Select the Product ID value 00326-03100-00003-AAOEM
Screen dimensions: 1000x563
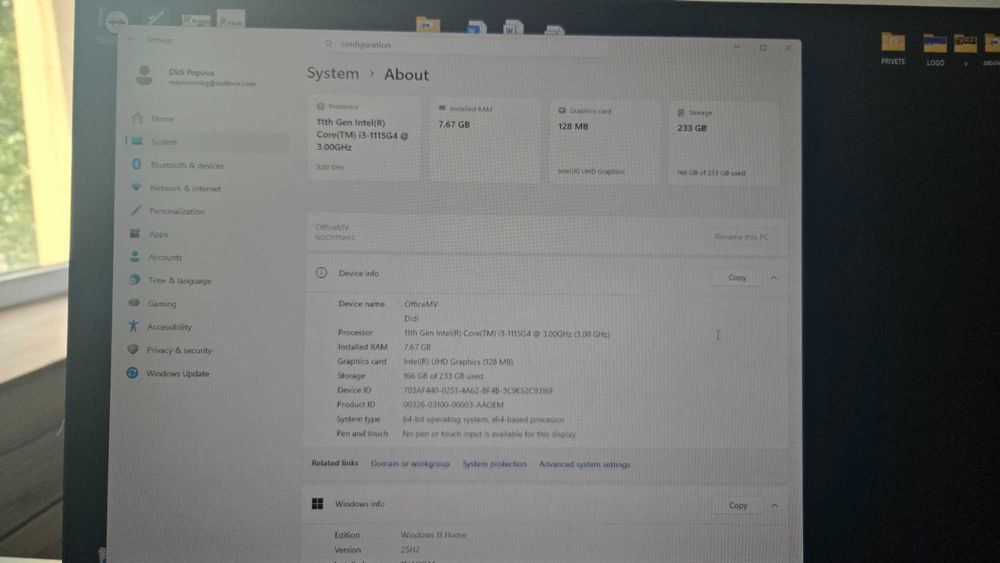point(453,404)
